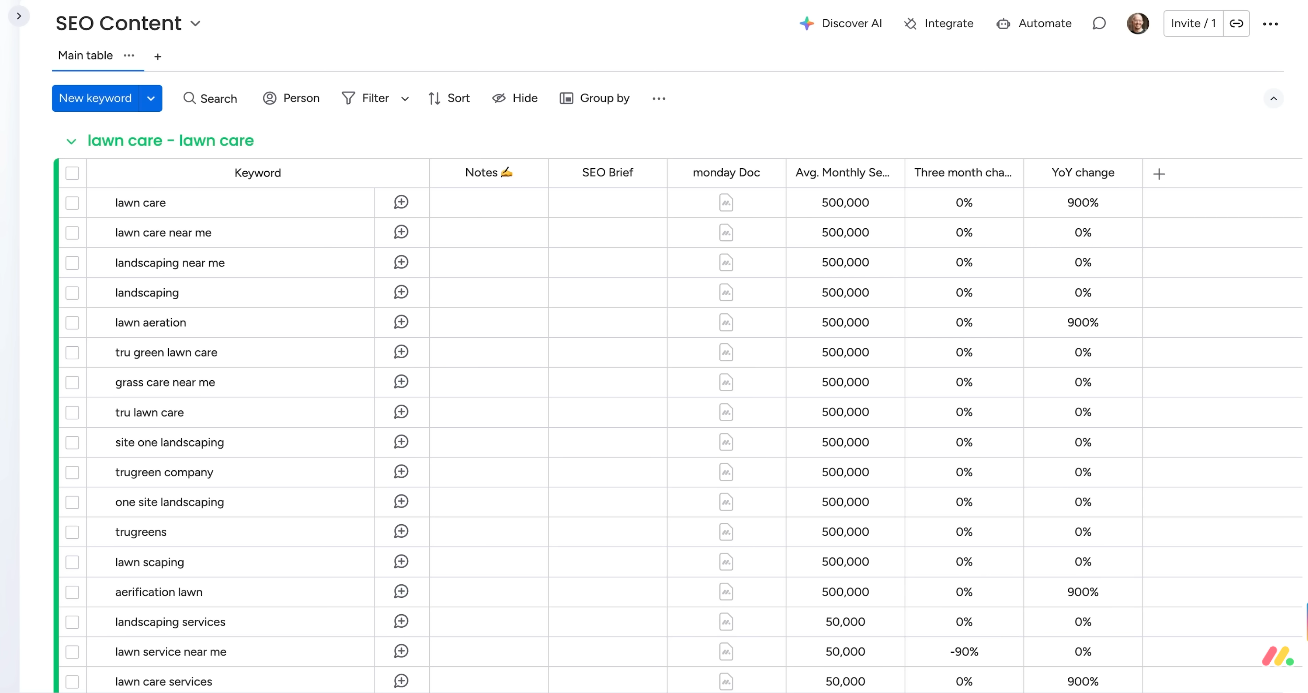Check the lawn care row checkbox

pos(72,203)
